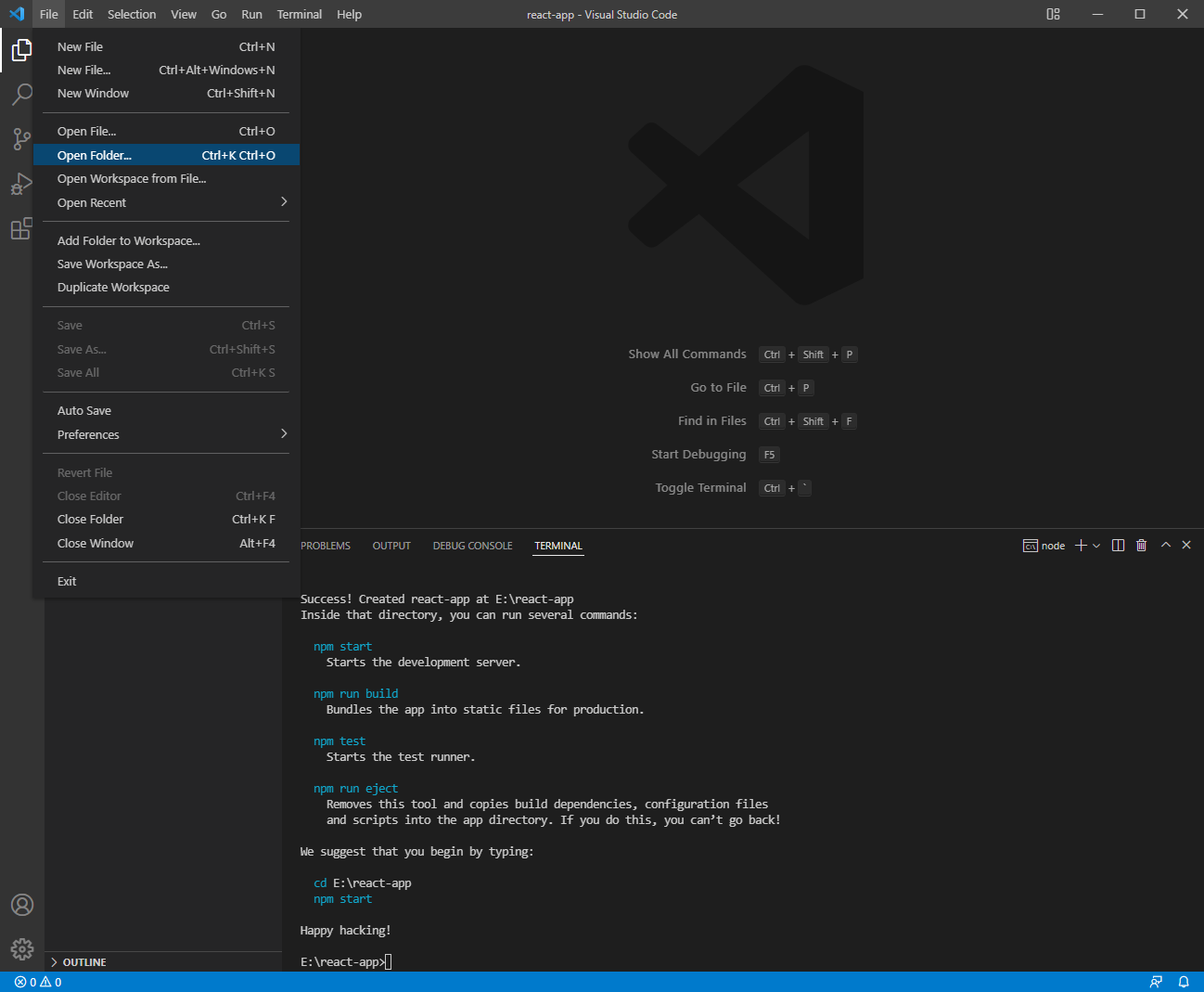
Task: Open the Help menu
Action: click(349, 14)
